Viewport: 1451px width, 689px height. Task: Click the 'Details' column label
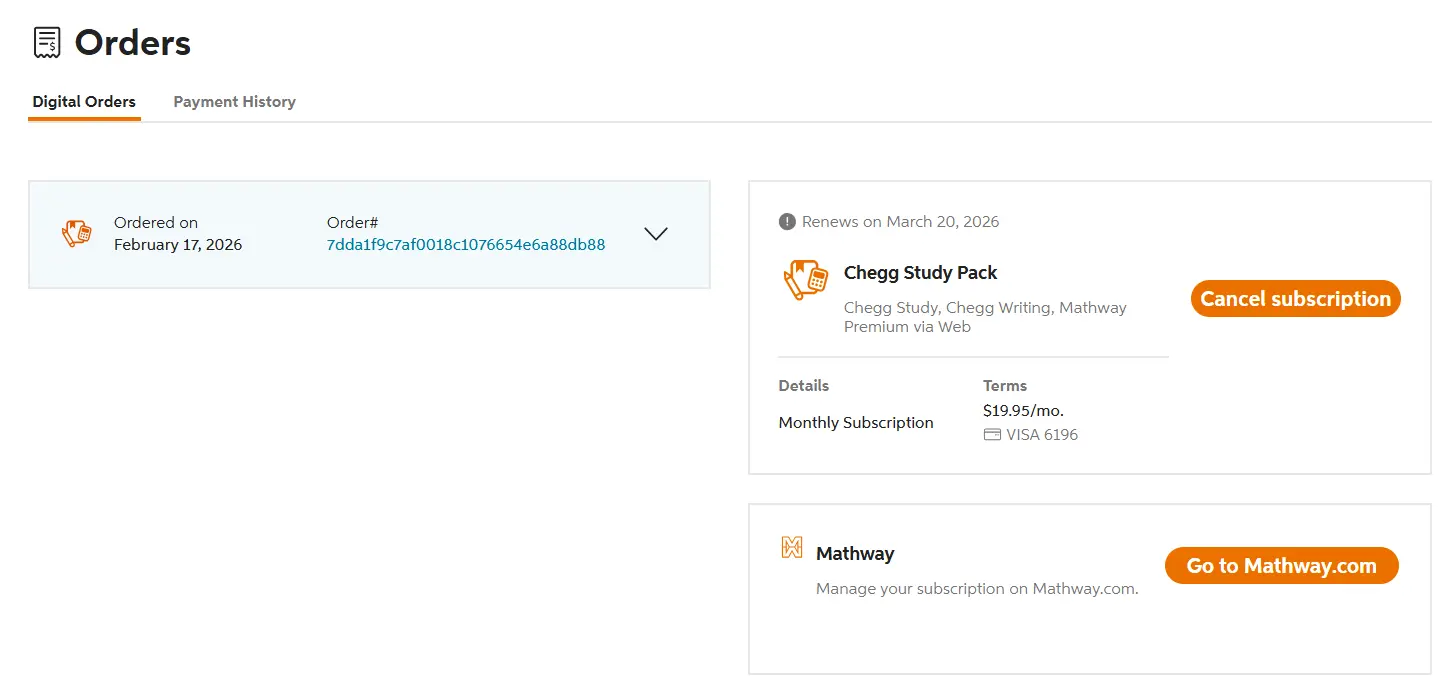coord(804,386)
